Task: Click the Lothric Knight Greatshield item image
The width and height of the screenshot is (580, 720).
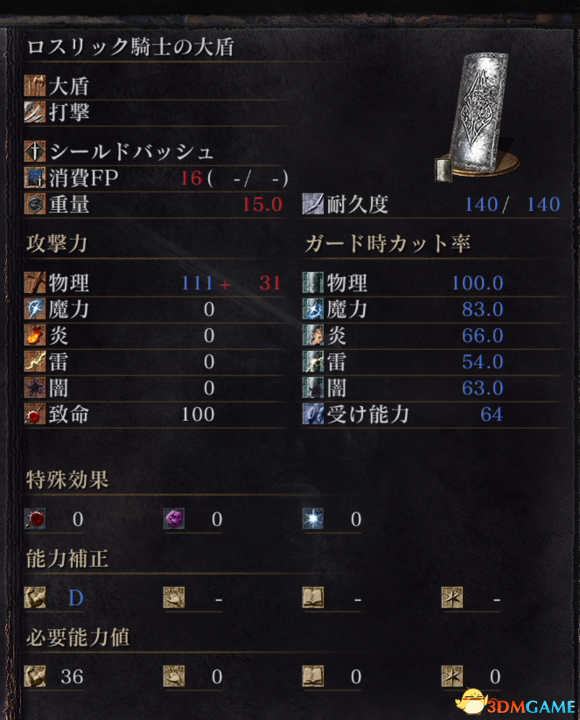Action: (x=478, y=116)
